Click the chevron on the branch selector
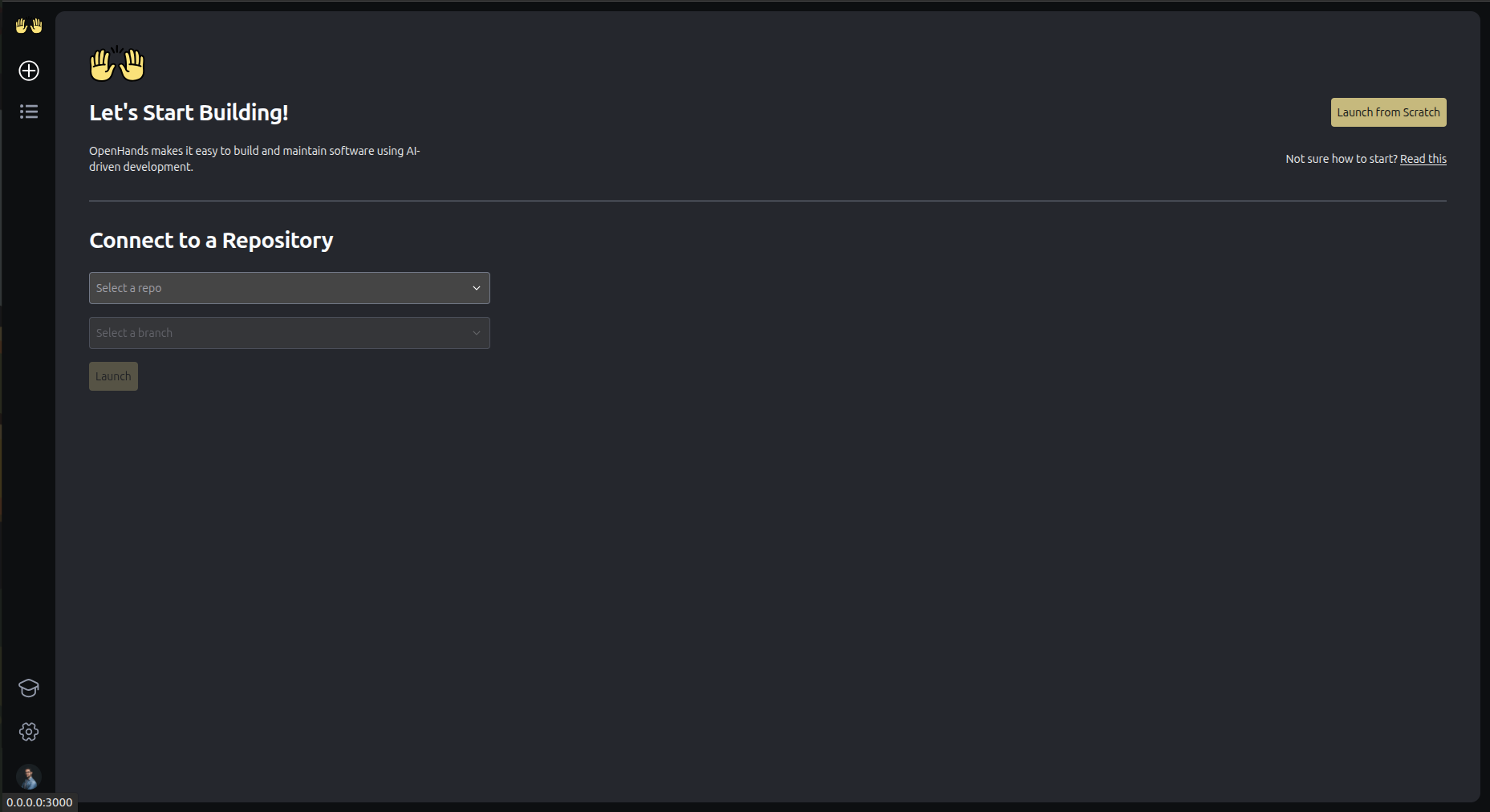 [x=476, y=332]
